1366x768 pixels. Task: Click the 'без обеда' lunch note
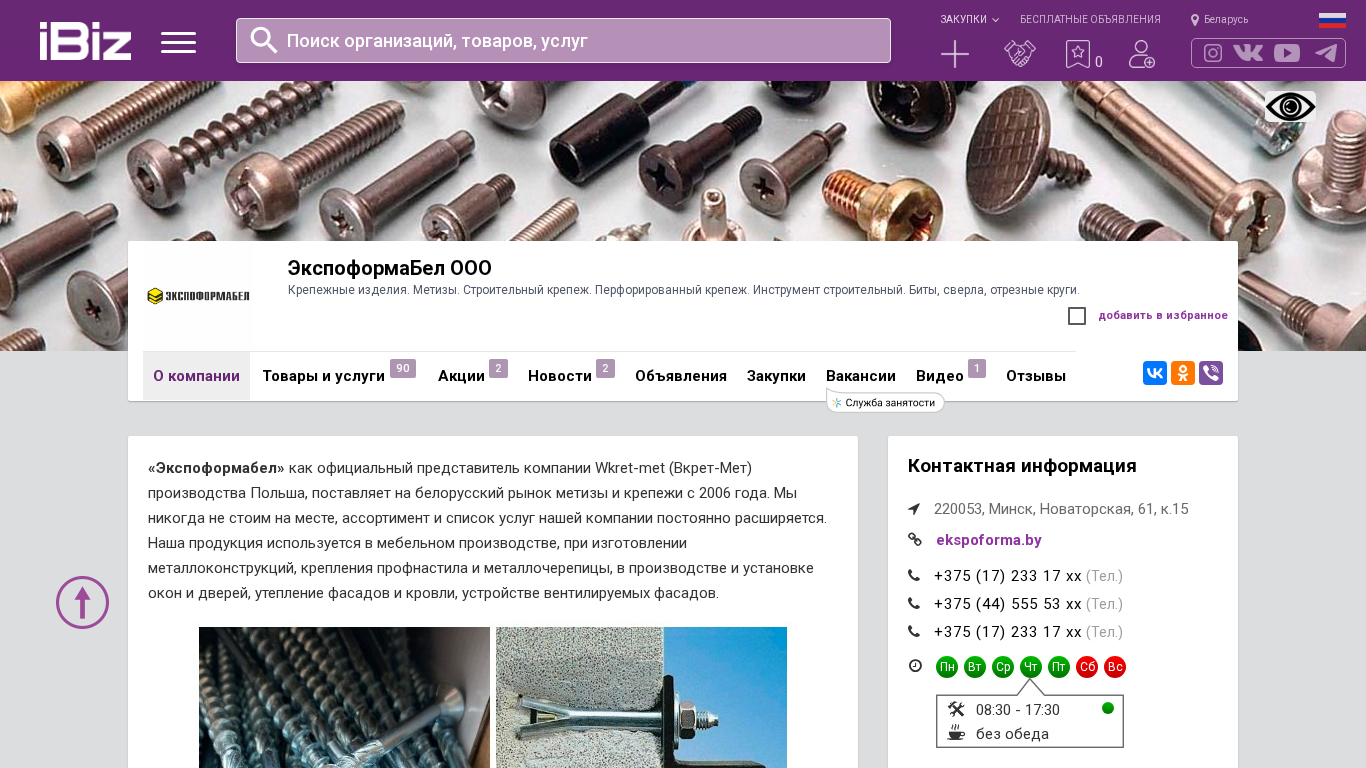1012,734
